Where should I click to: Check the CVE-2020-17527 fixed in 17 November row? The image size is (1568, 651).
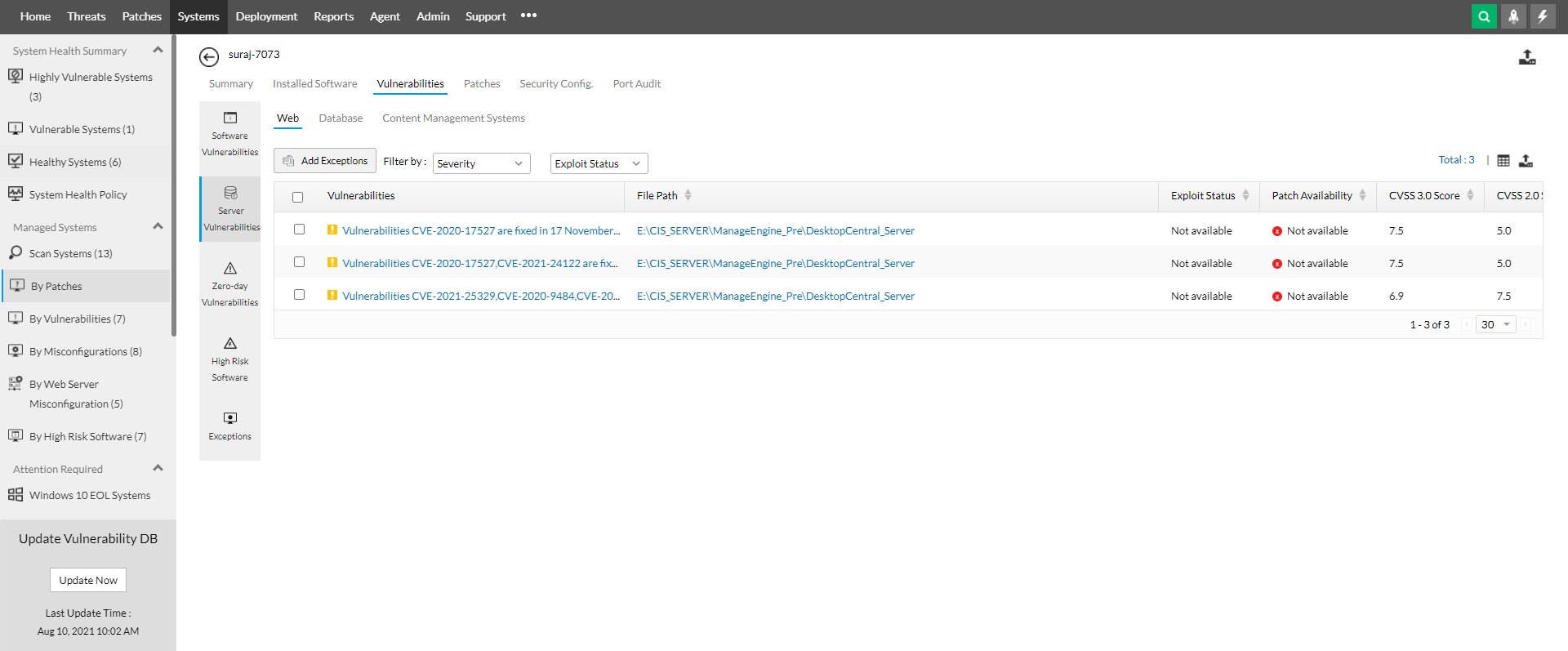(299, 230)
